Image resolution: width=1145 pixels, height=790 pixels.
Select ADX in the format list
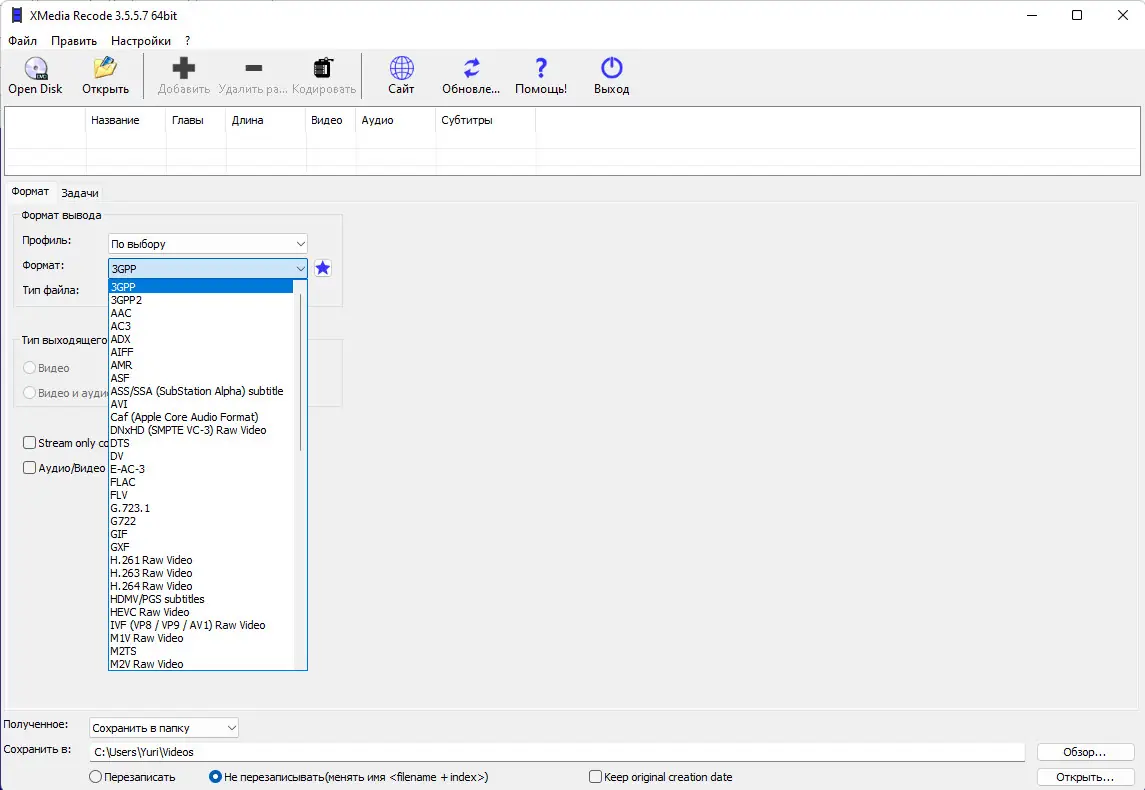click(201, 340)
